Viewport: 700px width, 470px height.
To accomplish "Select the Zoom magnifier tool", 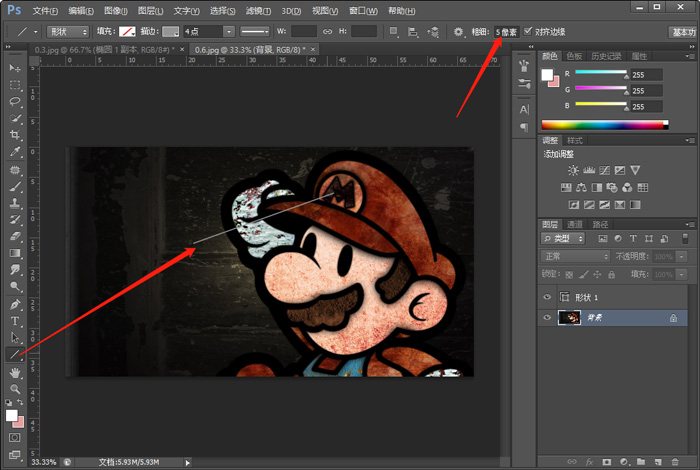I will pos(15,389).
